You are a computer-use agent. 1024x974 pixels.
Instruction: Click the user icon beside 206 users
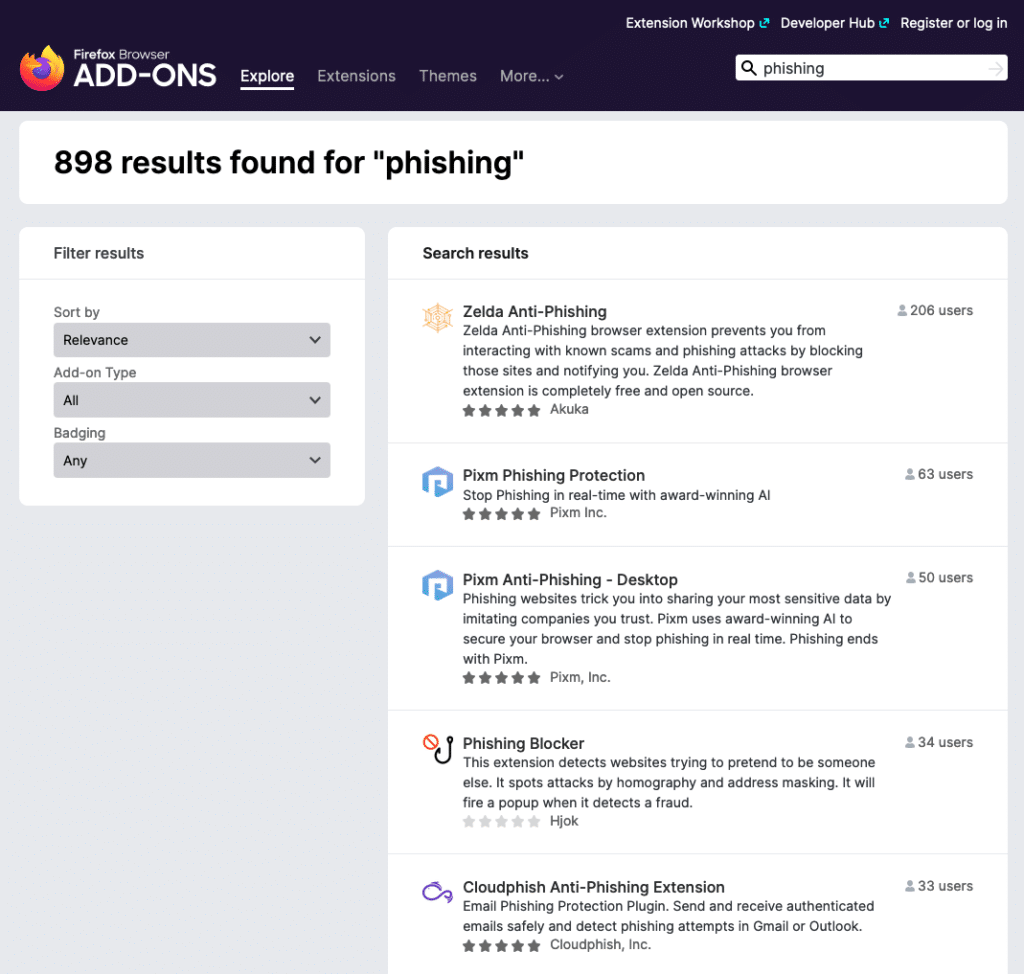[x=902, y=310]
